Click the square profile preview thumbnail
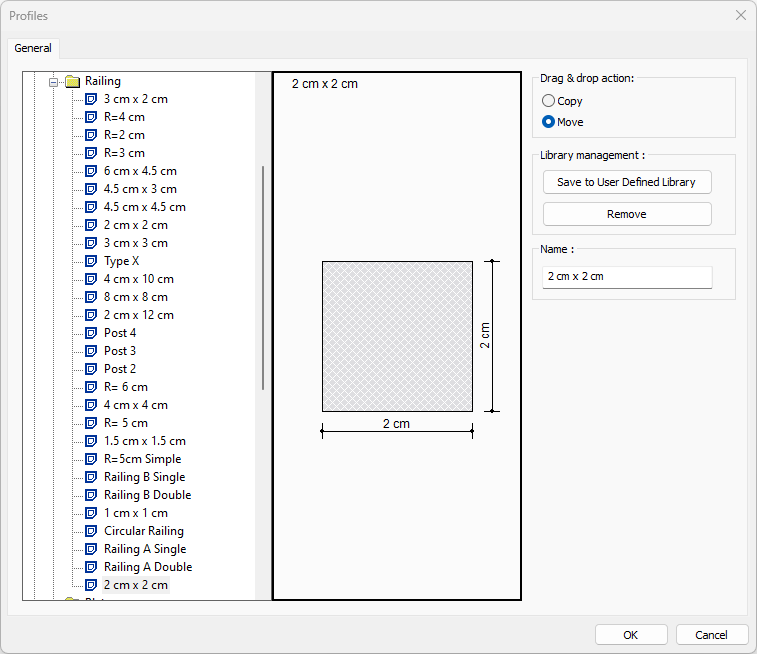The width and height of the screenshot is (757, 654). coord(397,336)
